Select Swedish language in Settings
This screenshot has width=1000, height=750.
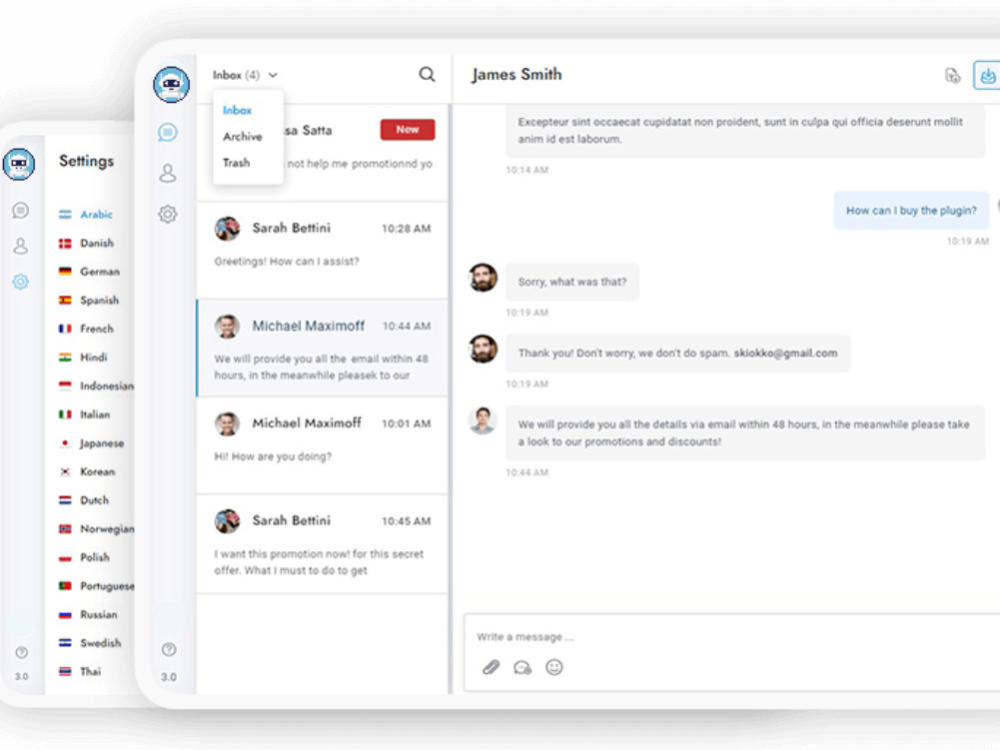(x=89, y=643)
